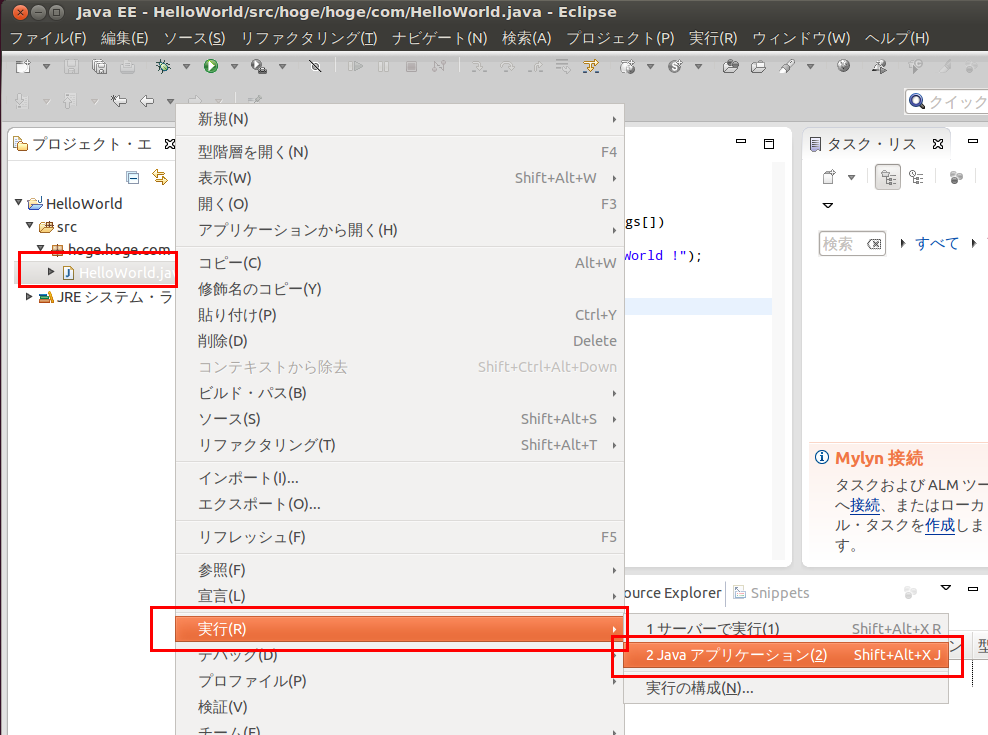Choose エクスポート(O)... in context menu

pyautogui.click(x=399, y=504)
